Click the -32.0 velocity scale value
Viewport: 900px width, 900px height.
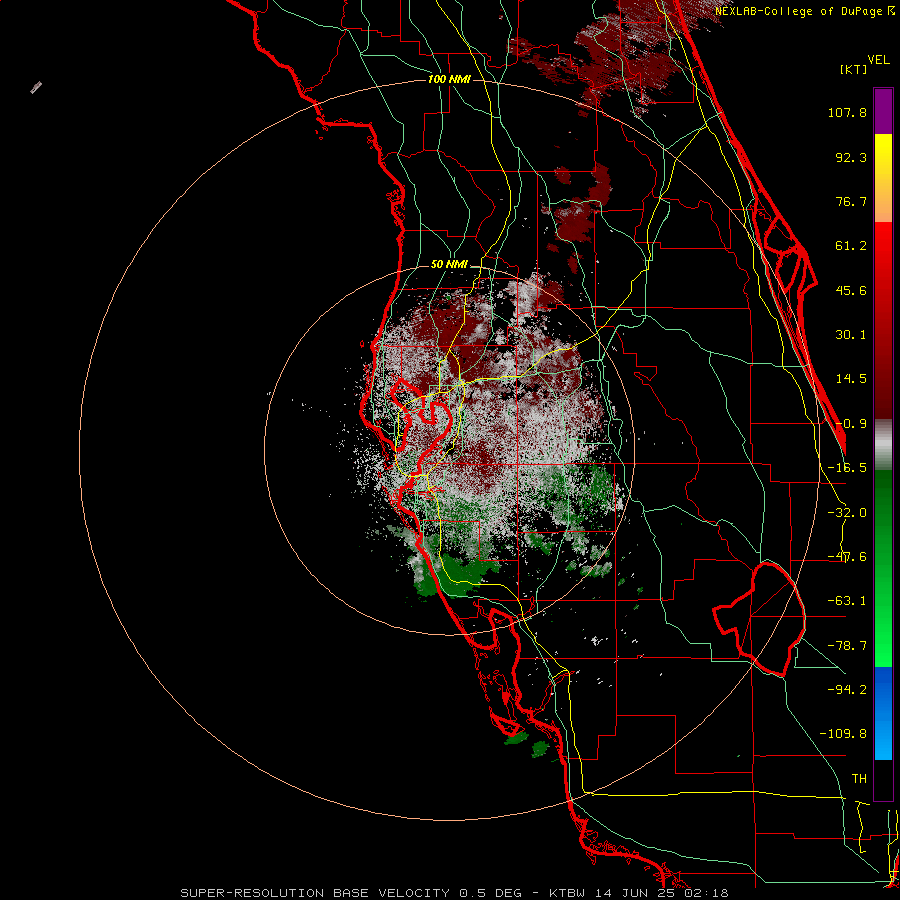(847, 513)
